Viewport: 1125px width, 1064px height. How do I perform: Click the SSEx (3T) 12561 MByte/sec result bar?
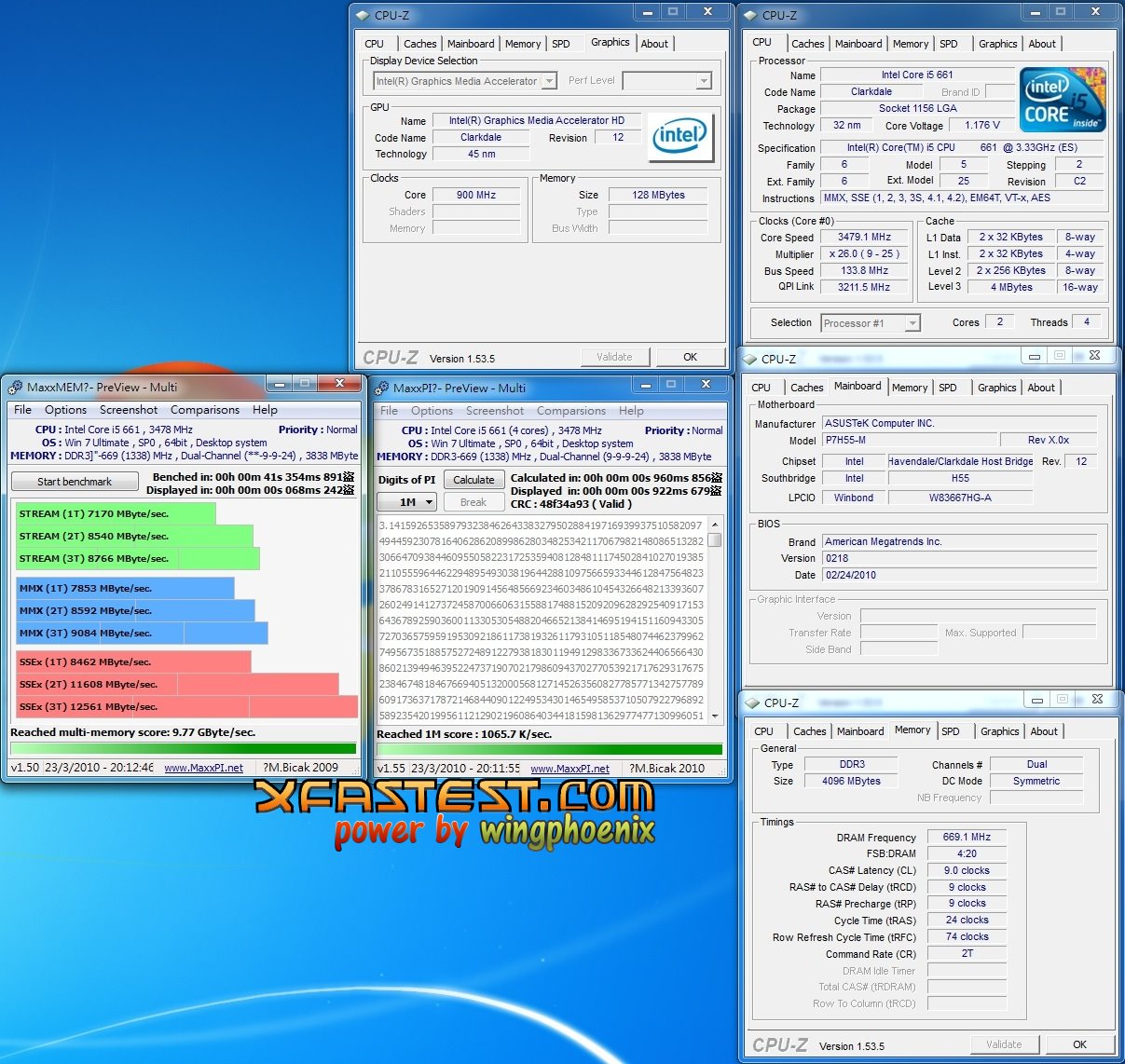186,706
